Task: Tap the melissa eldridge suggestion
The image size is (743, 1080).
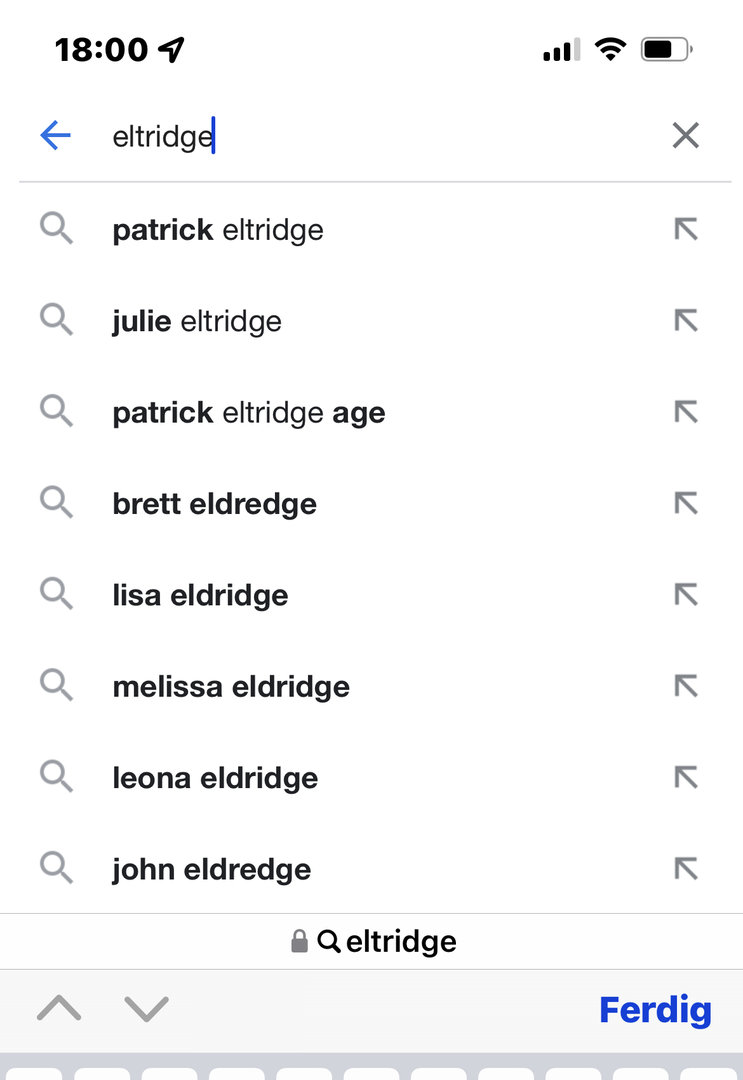Action: [231, 687]
